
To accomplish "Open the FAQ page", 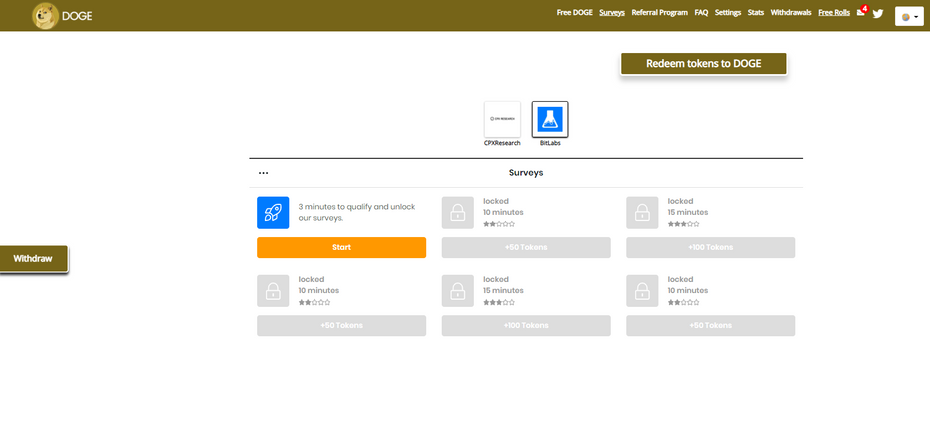I will [701, 12].
